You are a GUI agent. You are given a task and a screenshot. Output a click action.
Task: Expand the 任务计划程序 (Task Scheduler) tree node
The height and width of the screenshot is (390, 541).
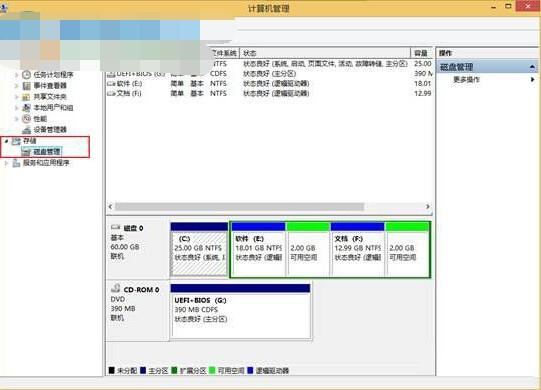click(16, 75)
